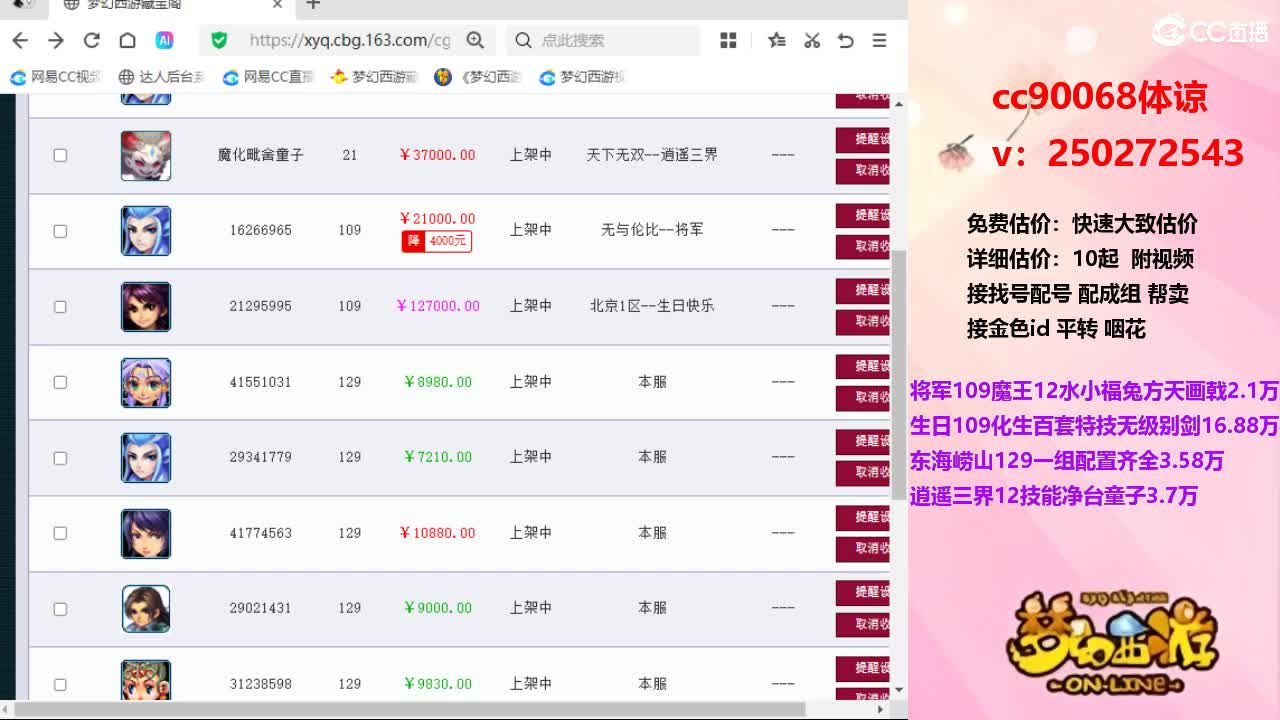The image size is (1280, 720).
Task: Click server text 北京1区--生日快乐
Action: point(652,306)
